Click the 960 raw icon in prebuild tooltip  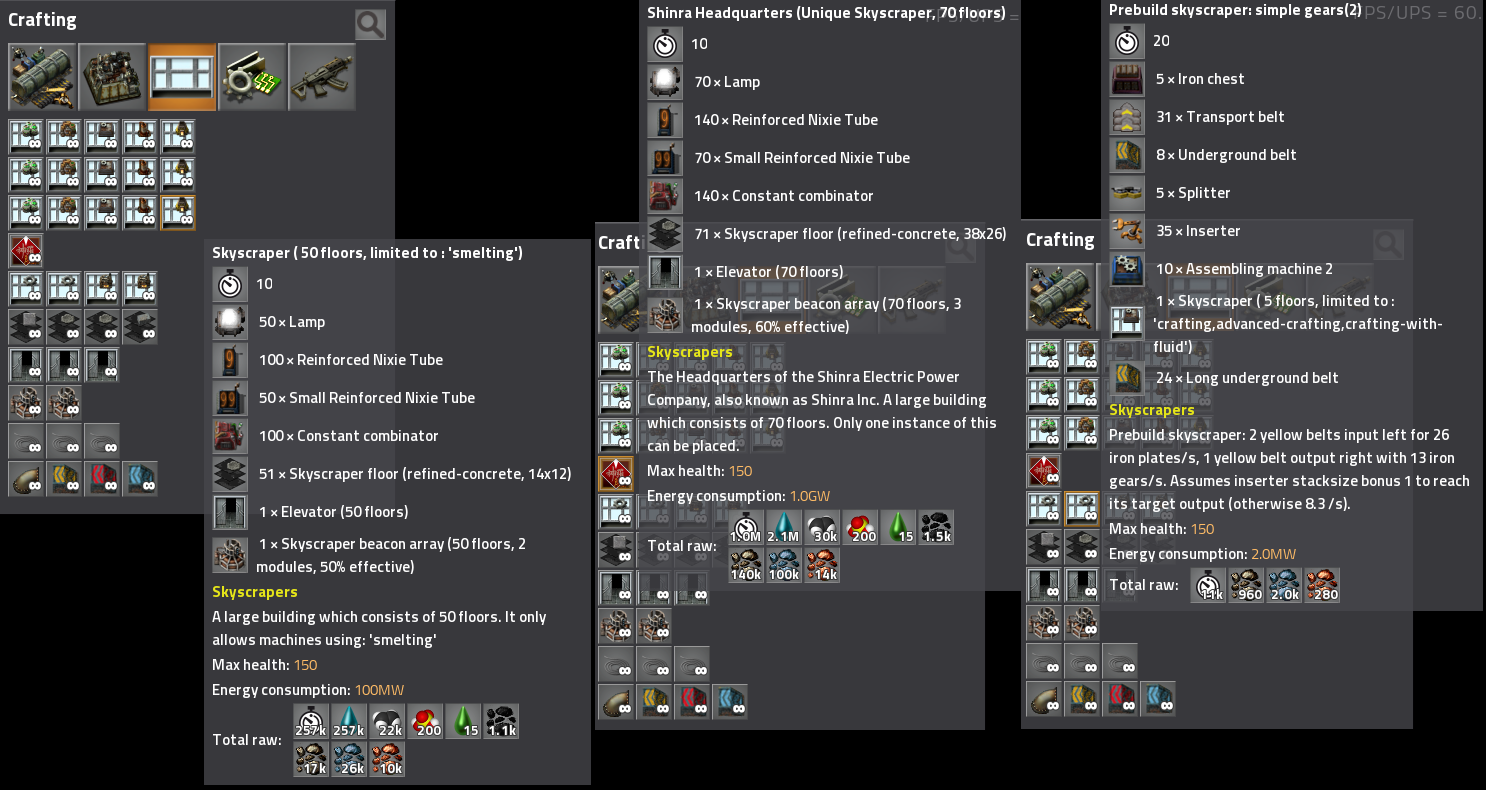pos(1246,586)
